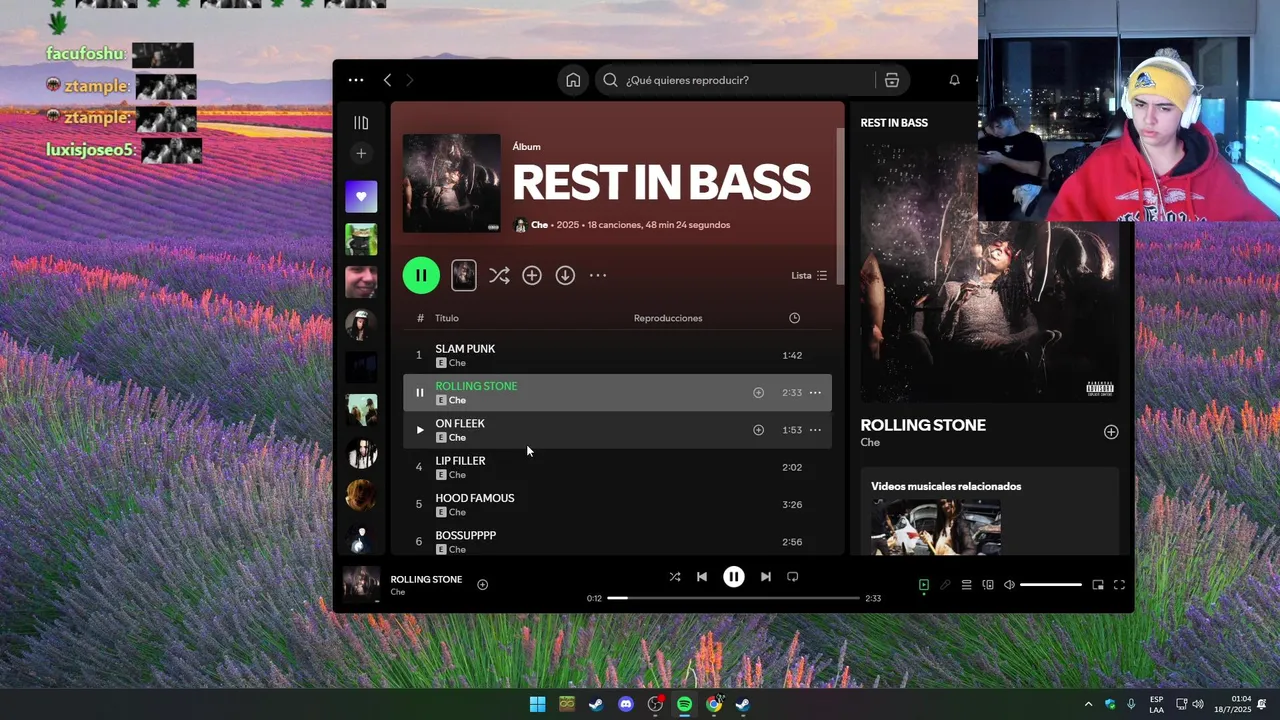Viewport: 1280px width, 720px height.
Task: Sort by Título column header
Action: click(447, 318)
